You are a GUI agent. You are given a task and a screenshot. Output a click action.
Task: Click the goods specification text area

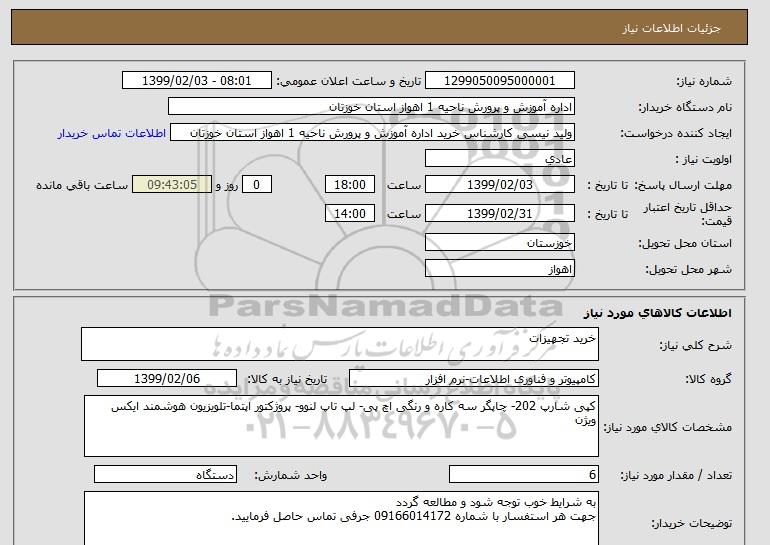tap(341, 426)
